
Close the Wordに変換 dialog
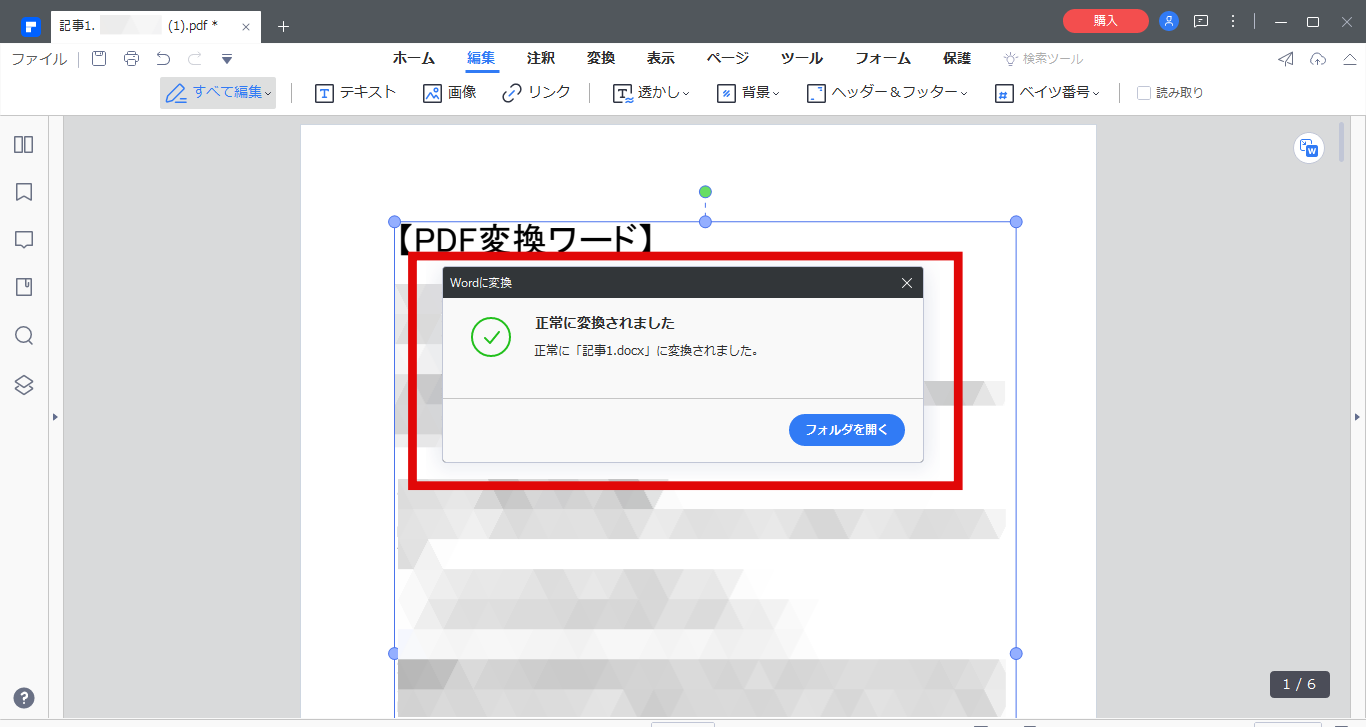tap(907, 283)
